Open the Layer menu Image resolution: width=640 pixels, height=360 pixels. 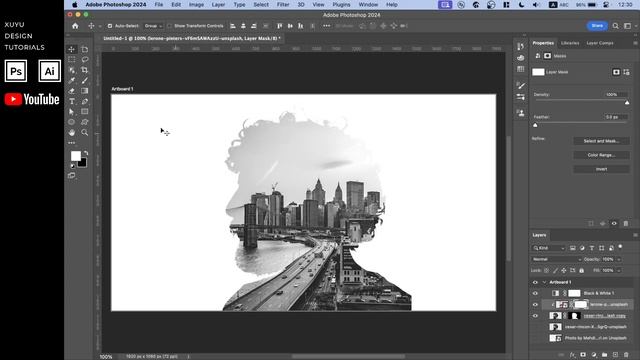pyautogui.click(x=218, y=4)
